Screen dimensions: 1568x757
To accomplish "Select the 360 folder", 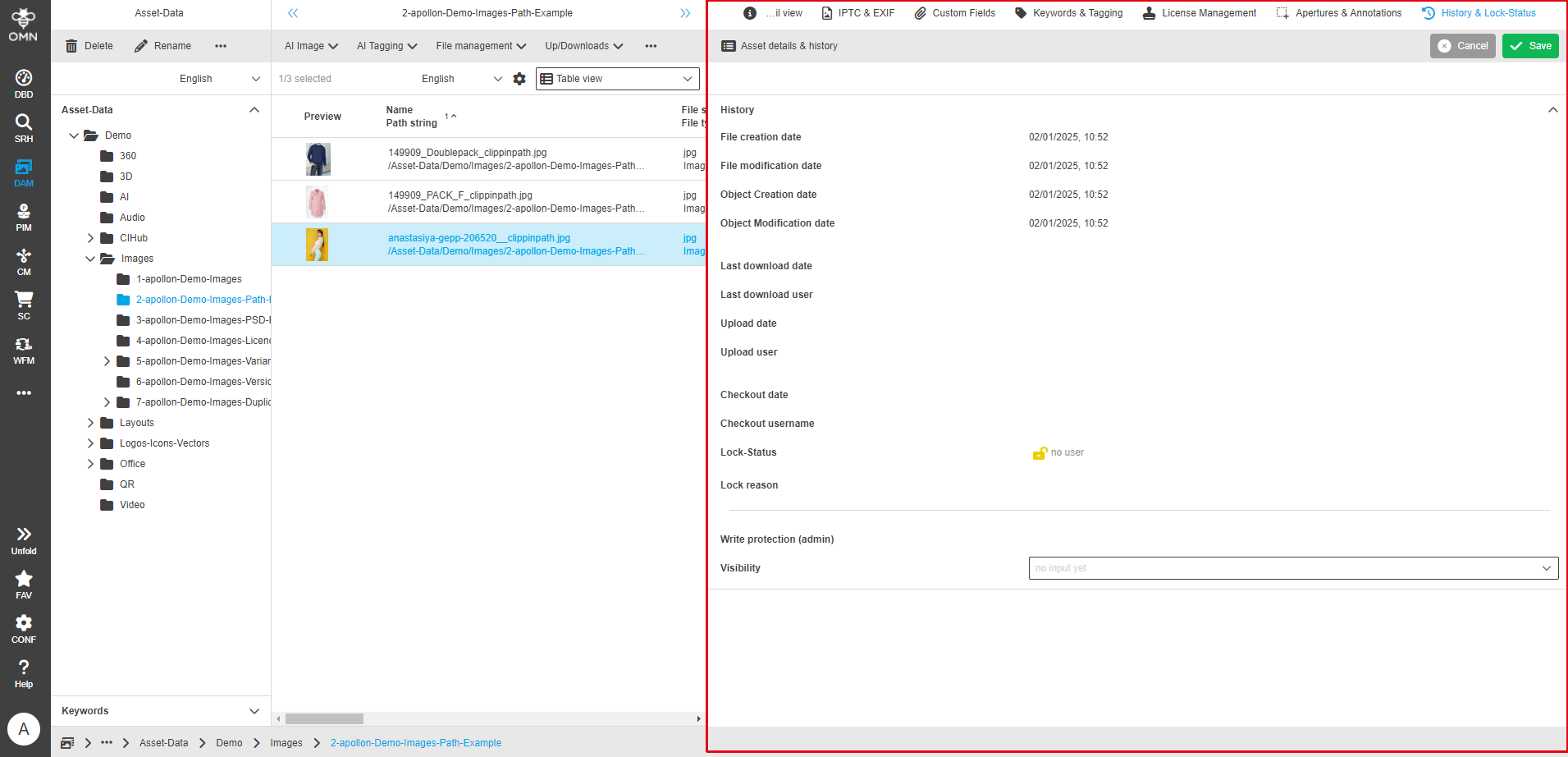I will (118, 156).
